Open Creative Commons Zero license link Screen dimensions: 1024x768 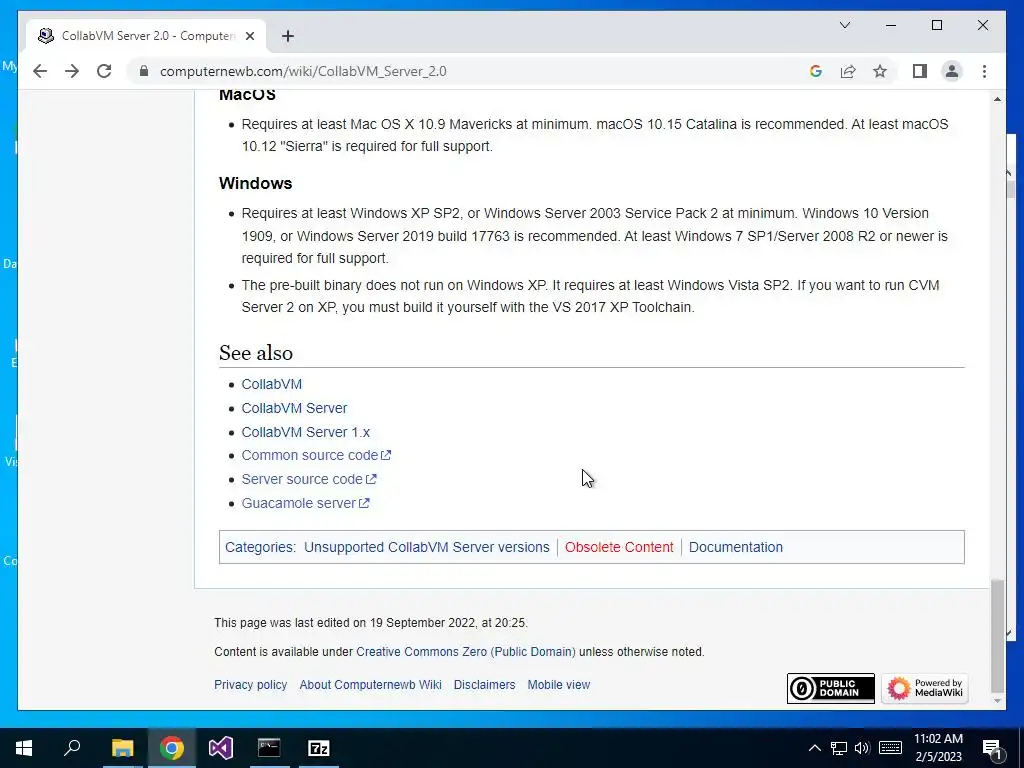[x=466, y=652]
